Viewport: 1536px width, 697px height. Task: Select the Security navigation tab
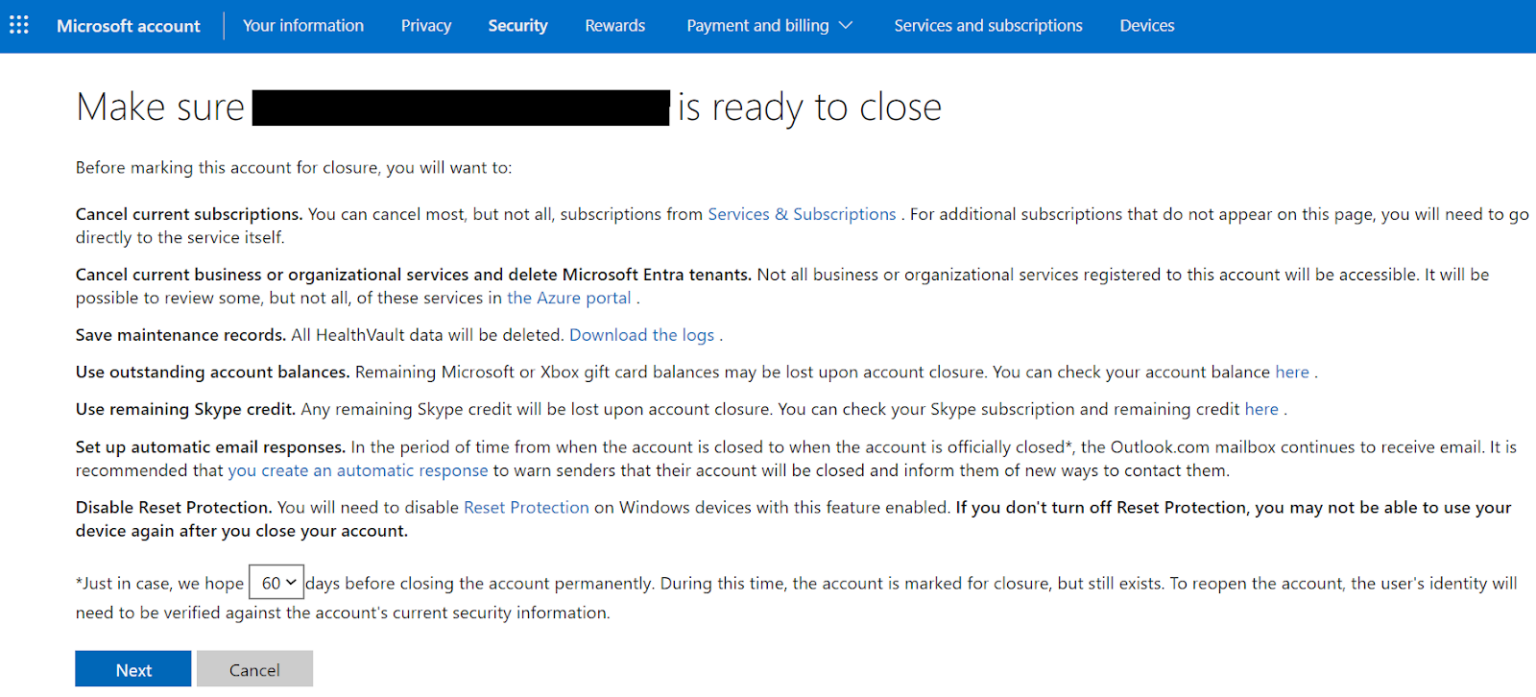coord(518,26)
